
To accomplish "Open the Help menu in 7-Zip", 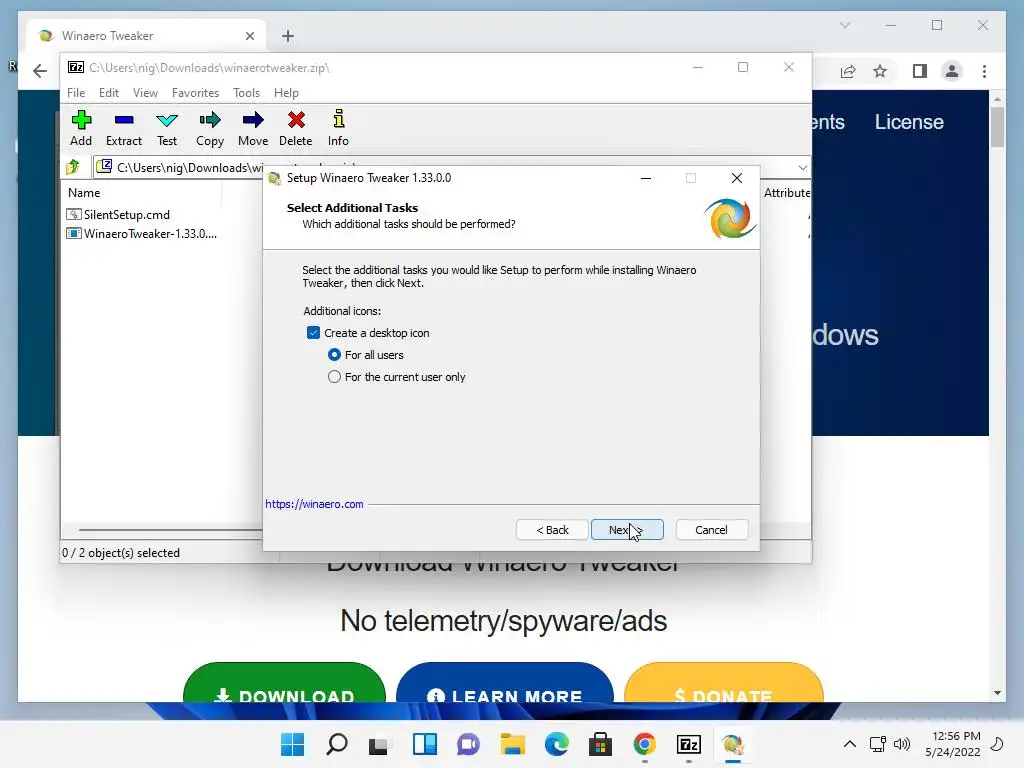I will [x=286, y=93].
